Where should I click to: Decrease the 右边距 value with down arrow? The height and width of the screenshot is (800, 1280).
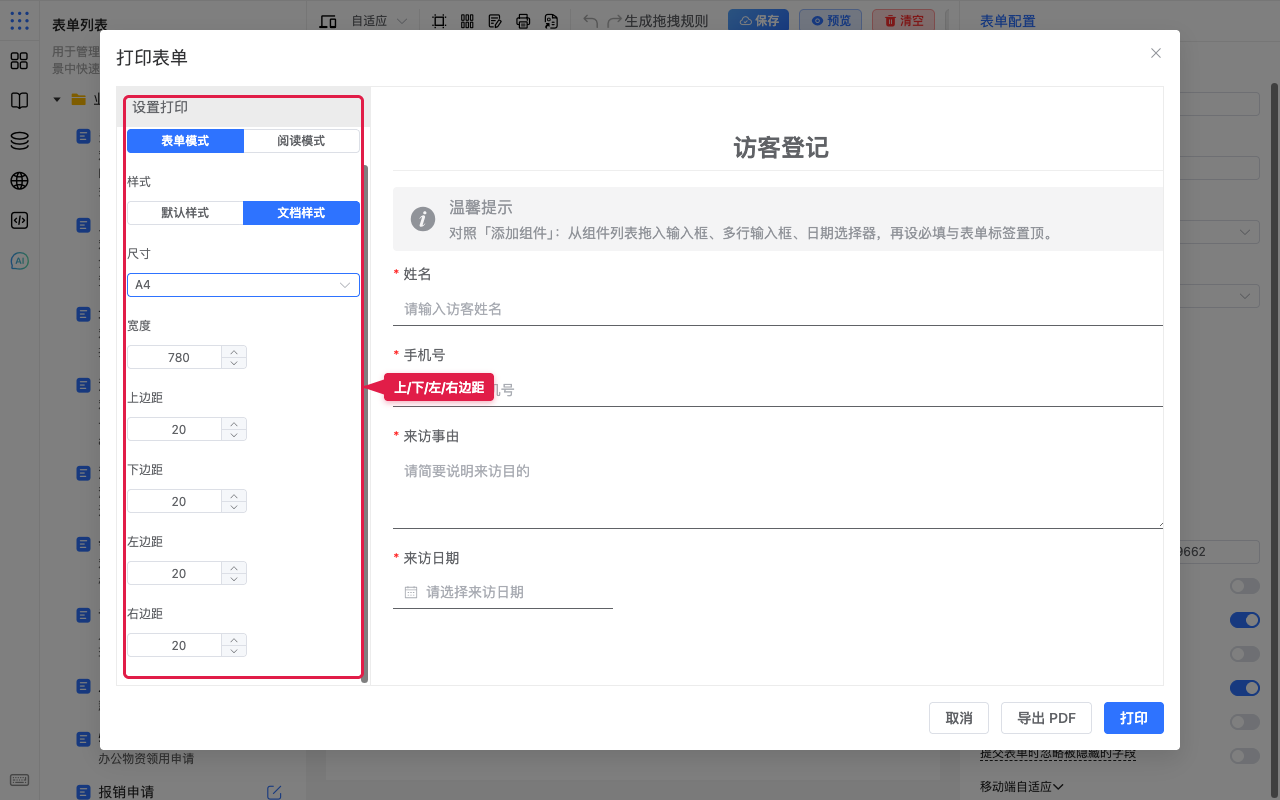[x=234, y=651]
